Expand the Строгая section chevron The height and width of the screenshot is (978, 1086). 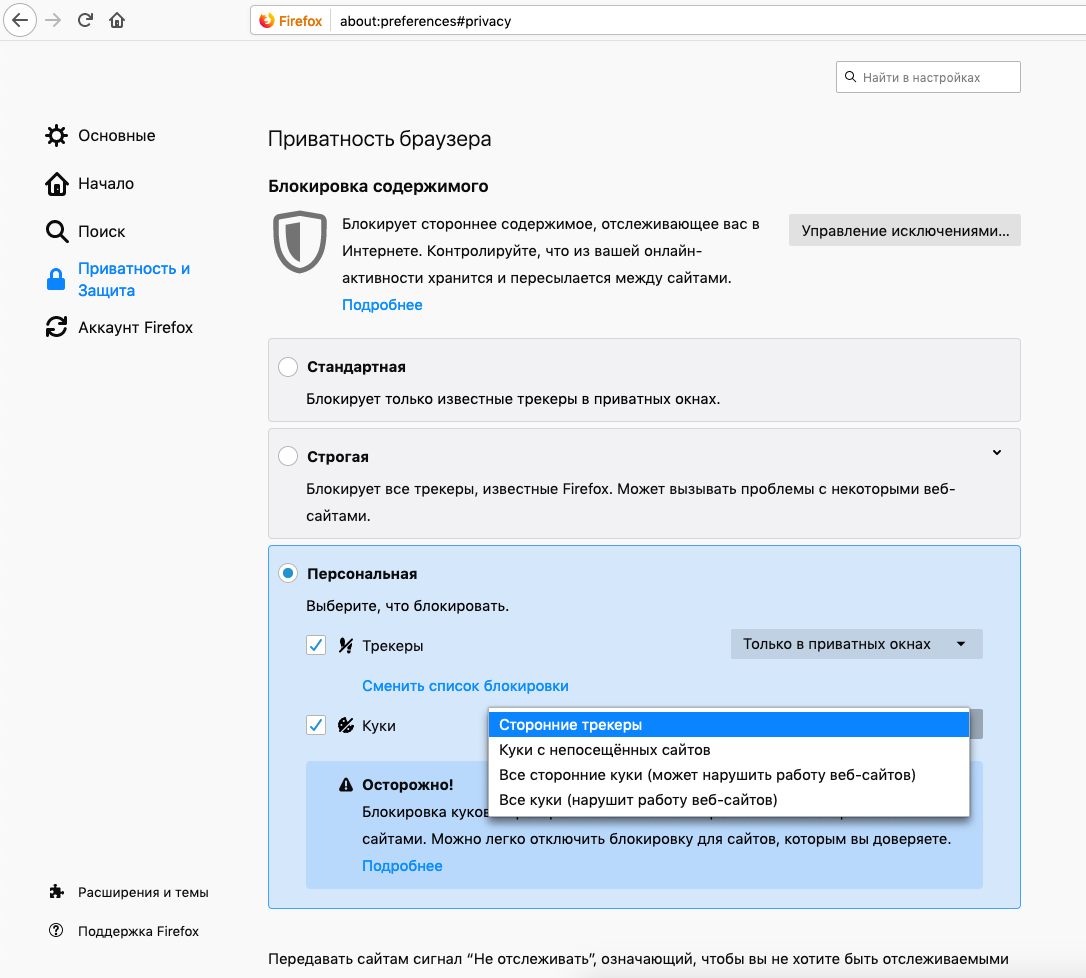tap(997, 453)
